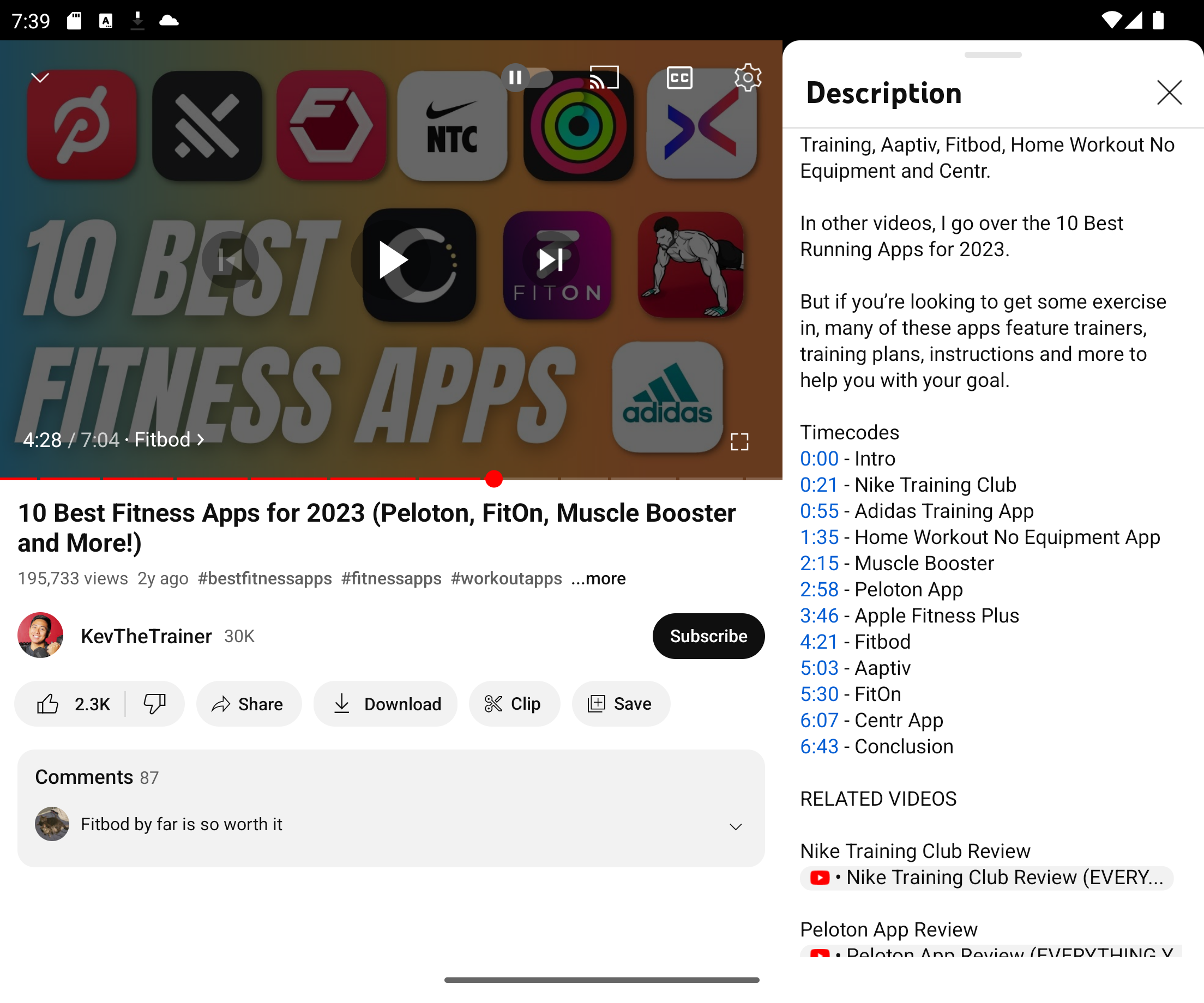Close the Description panel
1204x1003 pixels.
click(x=1169, y=92)
